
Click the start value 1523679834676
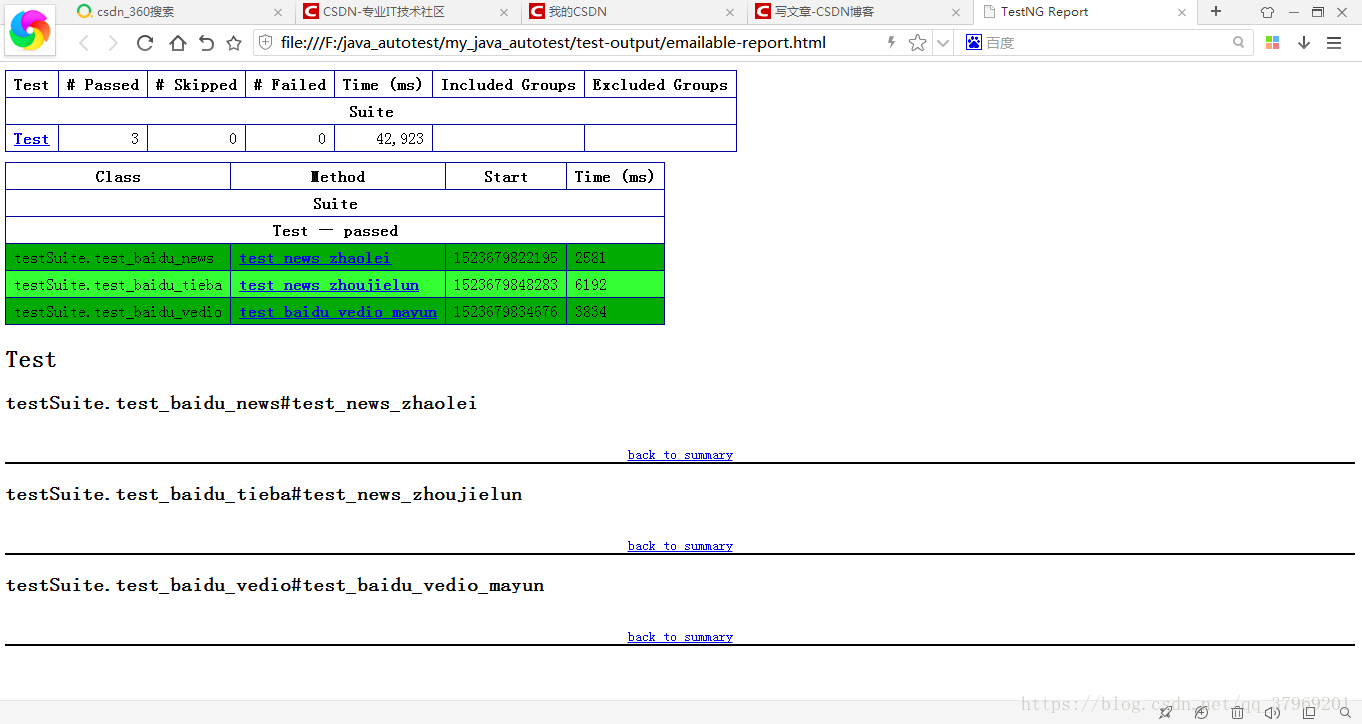(x=506, y=312)
